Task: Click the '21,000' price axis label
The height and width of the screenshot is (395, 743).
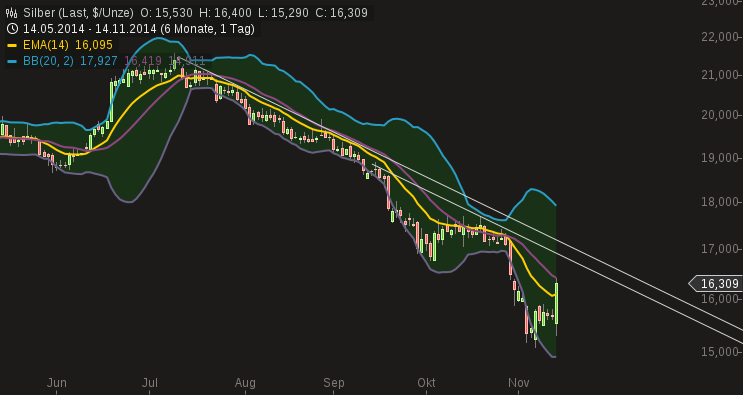Action: pos(719,75)
